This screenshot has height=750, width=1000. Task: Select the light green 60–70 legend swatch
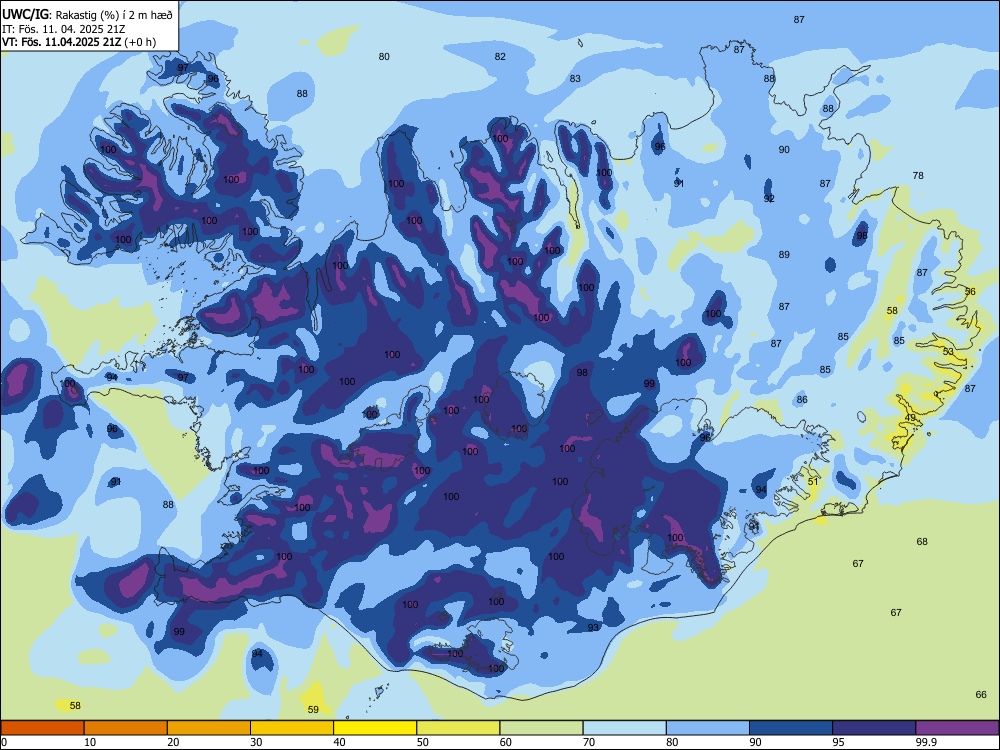click(541, 728)
